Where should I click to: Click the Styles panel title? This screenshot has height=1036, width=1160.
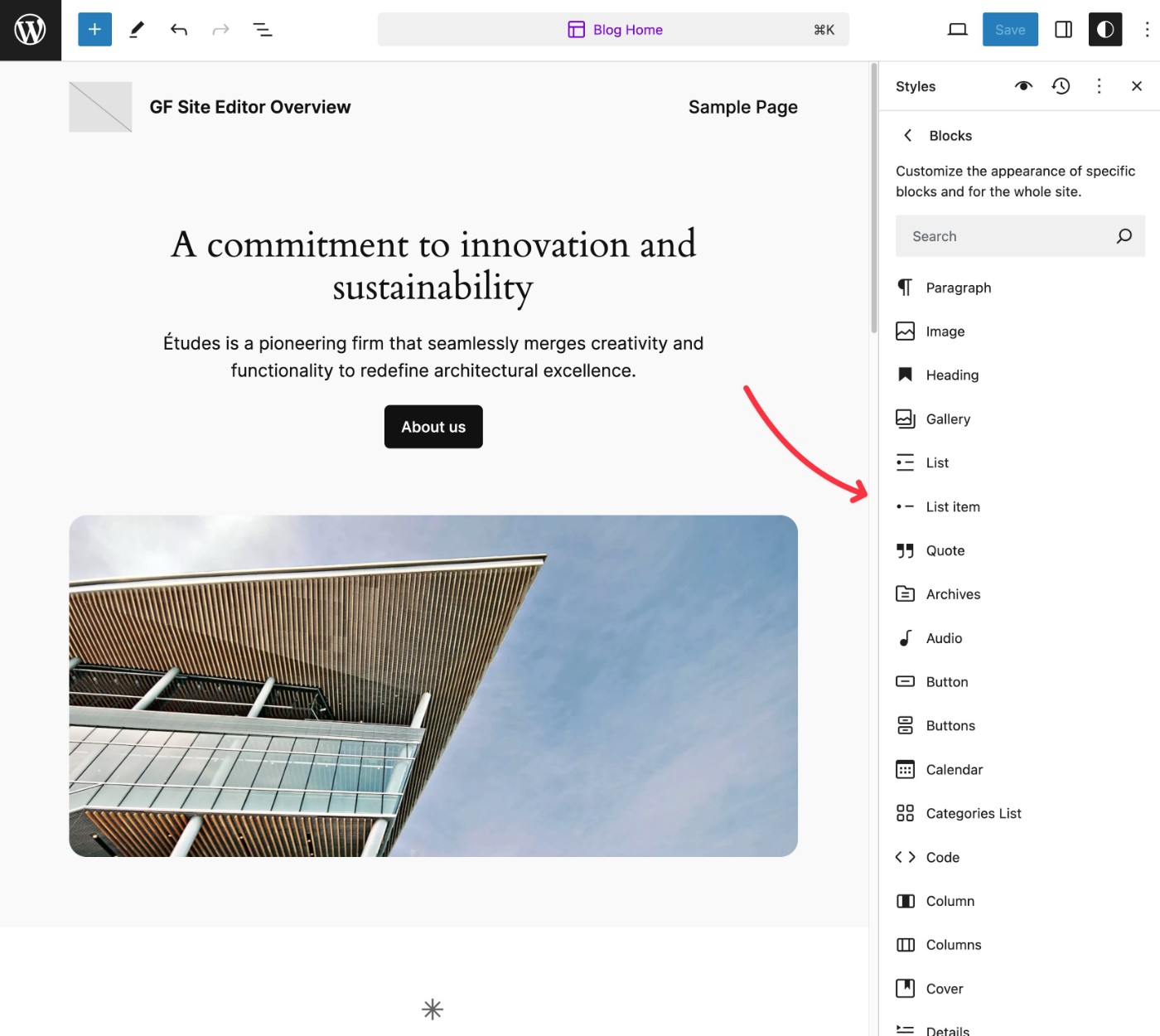pos(916,86)
